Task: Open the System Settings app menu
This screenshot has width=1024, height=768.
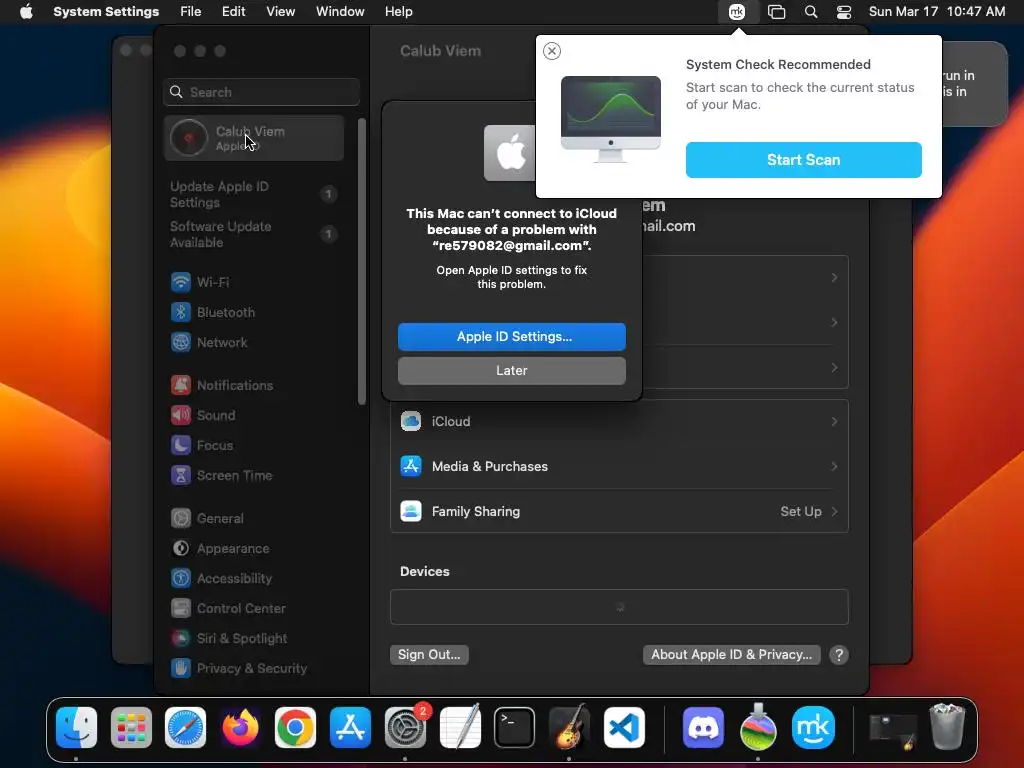Action: click(x=106, y=12)
